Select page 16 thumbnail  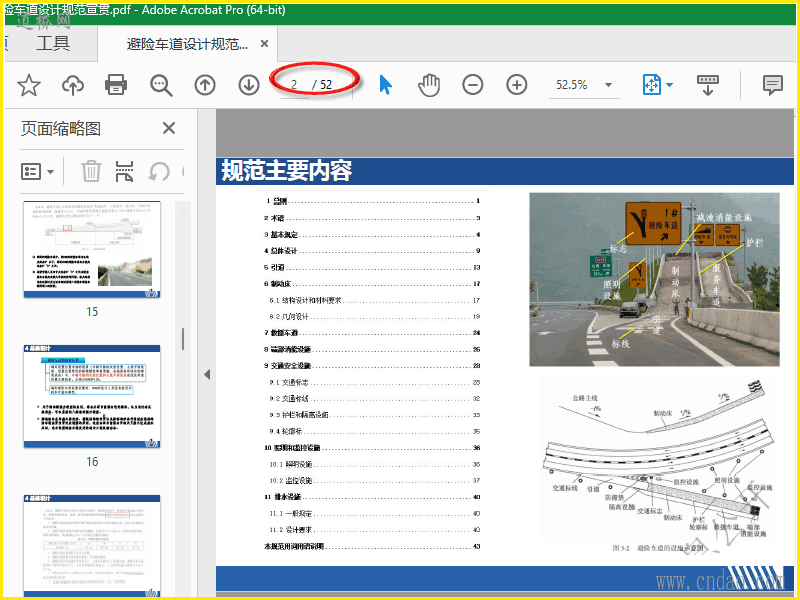(92, 396)
